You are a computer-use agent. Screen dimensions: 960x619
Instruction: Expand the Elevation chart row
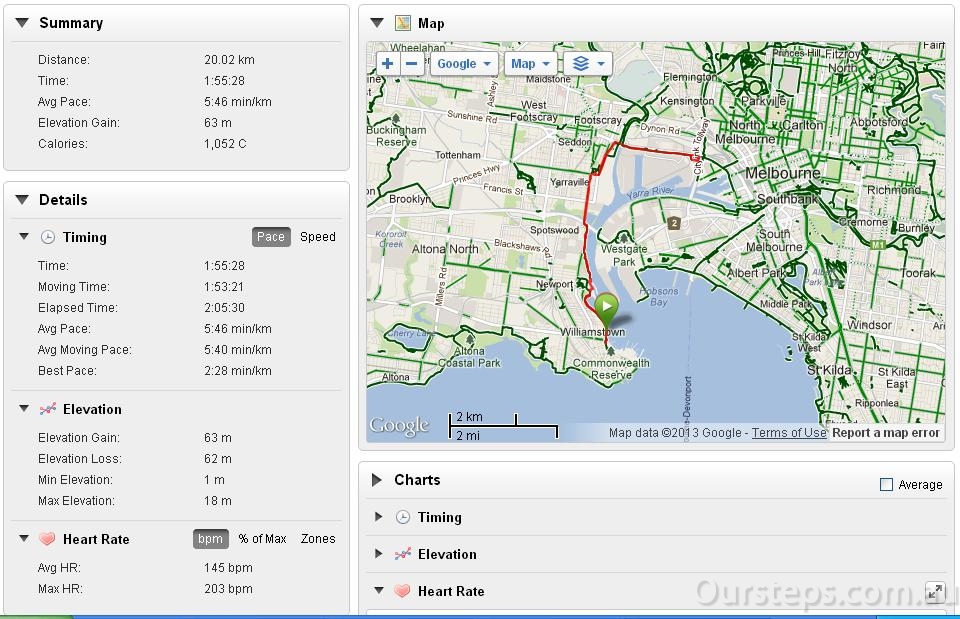379,553
